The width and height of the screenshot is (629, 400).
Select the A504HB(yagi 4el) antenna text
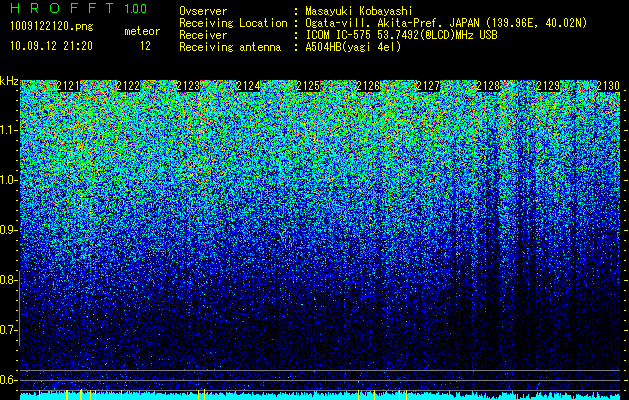click(x=353, y=47)
